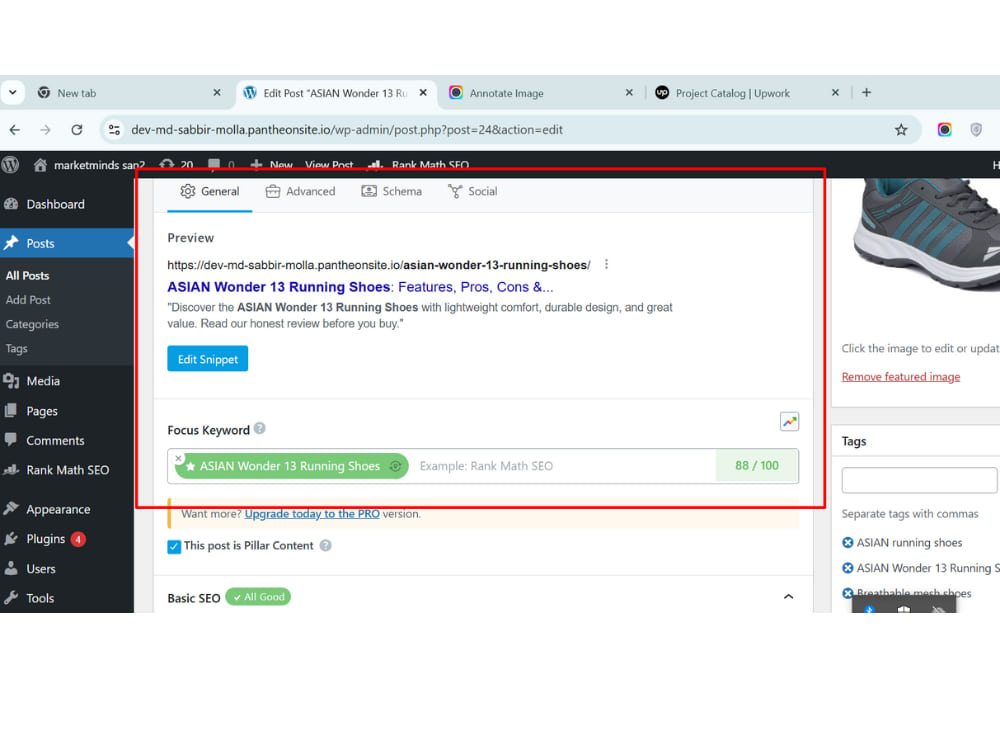Open a new browser tab with plus
This screenshot has width=1000, height=750.
[866, 92]
